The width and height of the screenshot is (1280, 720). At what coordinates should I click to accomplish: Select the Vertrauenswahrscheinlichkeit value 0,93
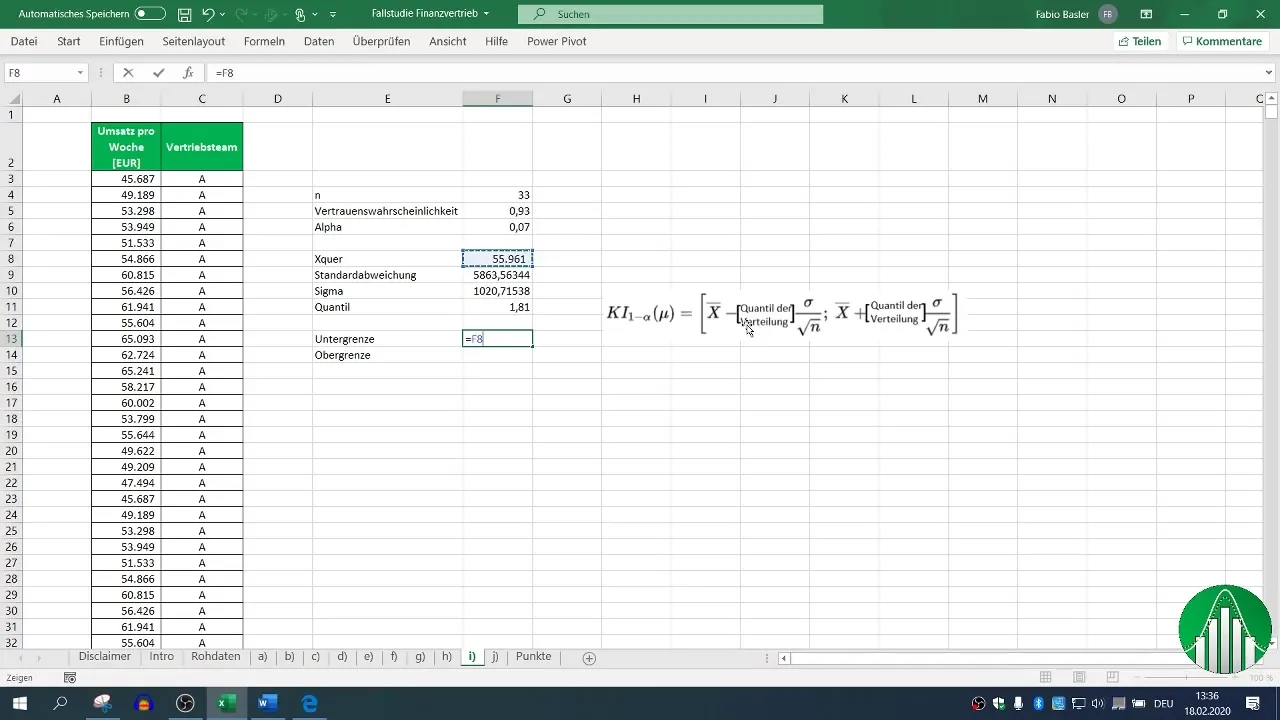pos(497,211)
